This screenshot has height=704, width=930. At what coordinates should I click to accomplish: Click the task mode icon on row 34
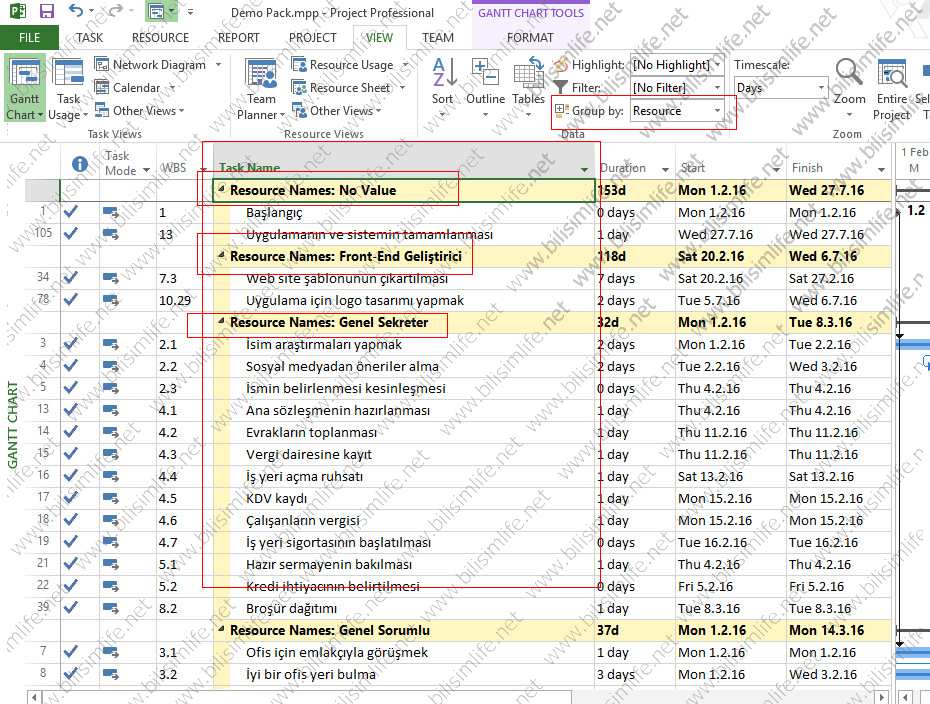click(x=111, y=278)
